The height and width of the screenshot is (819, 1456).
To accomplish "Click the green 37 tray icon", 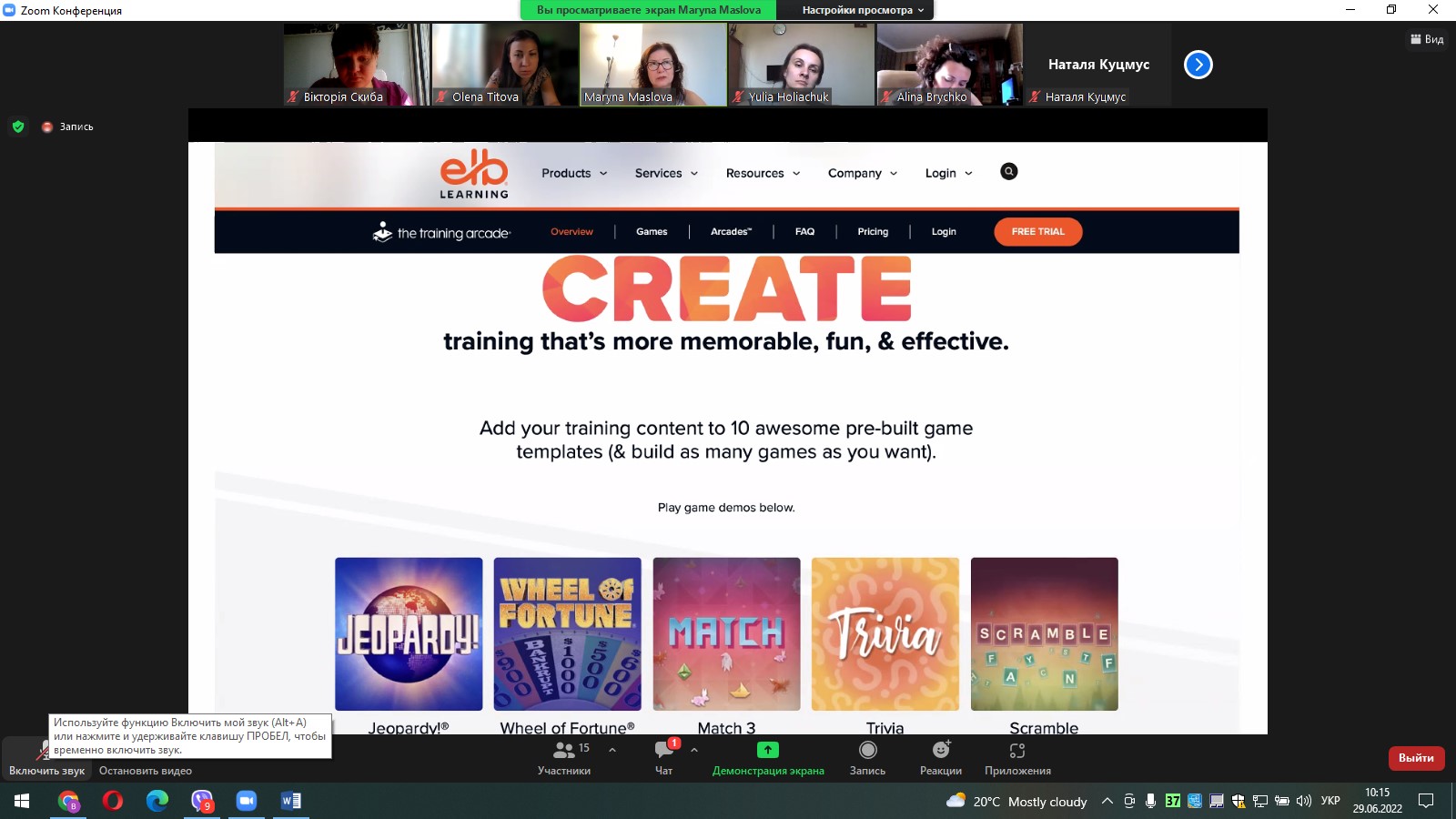I will tap(1173, 801).
